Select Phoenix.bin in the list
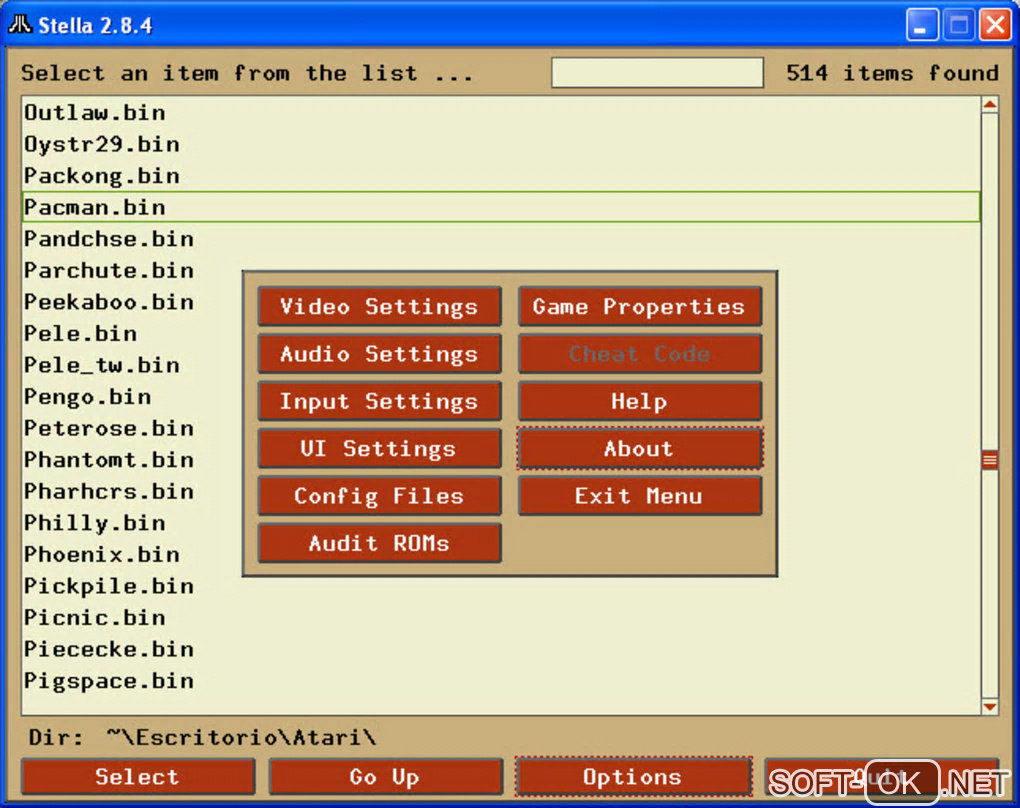The image size is (1020, 808). (132, 554)
